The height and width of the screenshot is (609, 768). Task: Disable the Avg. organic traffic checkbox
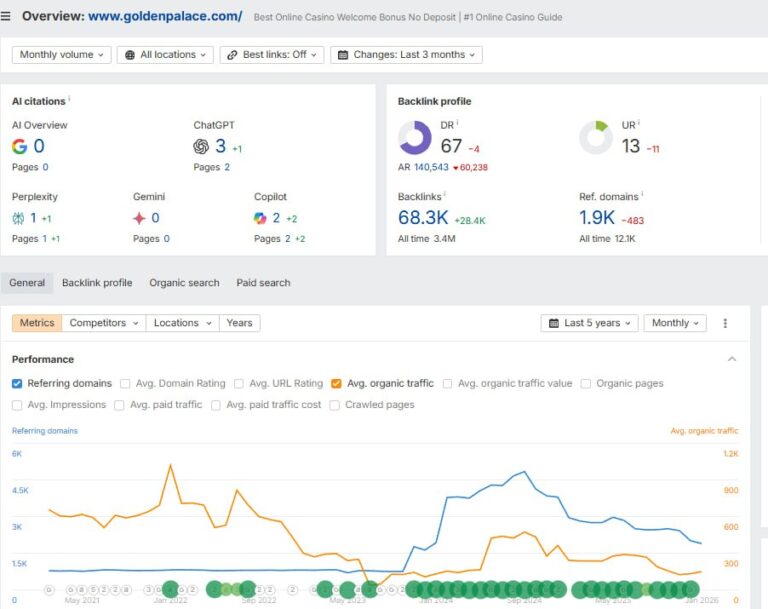tap(336, 383)
